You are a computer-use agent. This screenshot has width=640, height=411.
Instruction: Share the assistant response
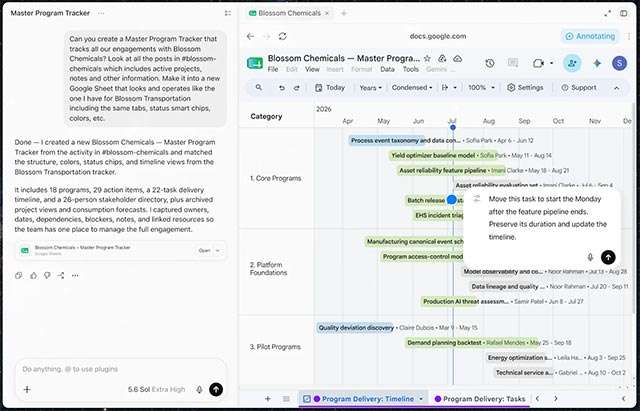point(61,275)
